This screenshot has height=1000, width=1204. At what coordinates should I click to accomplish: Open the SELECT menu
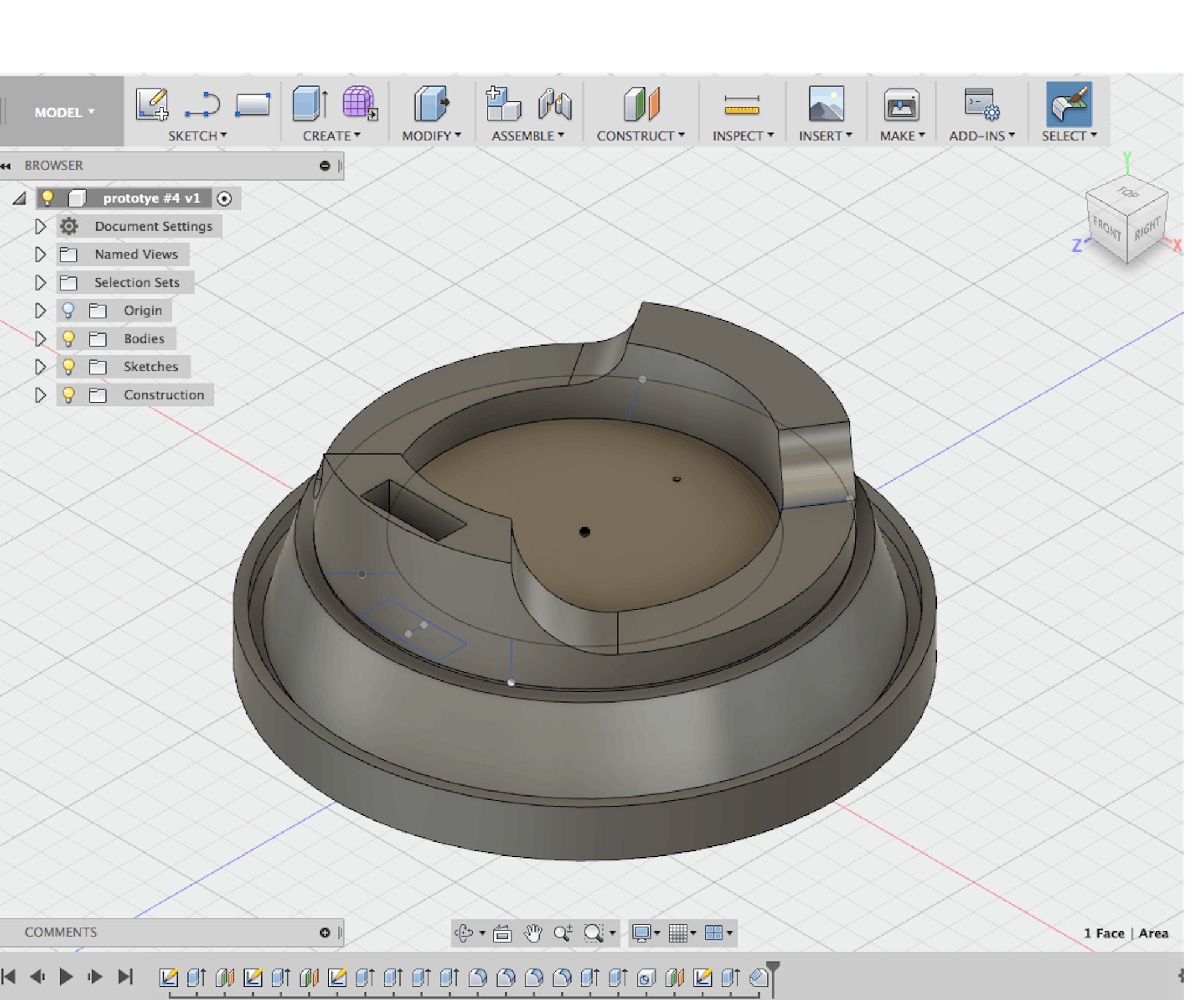1070,136
